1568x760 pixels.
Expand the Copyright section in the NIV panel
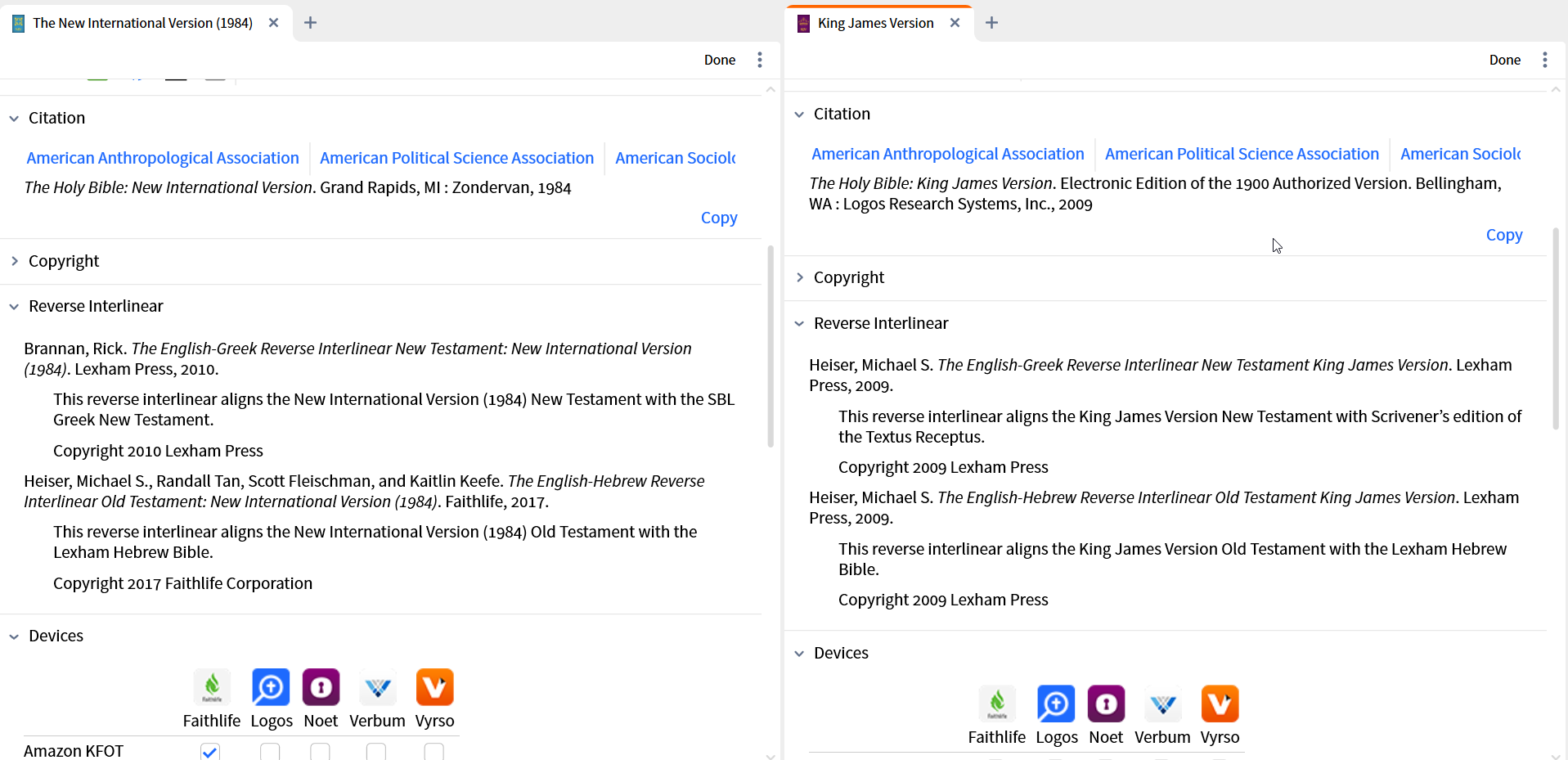14,261
